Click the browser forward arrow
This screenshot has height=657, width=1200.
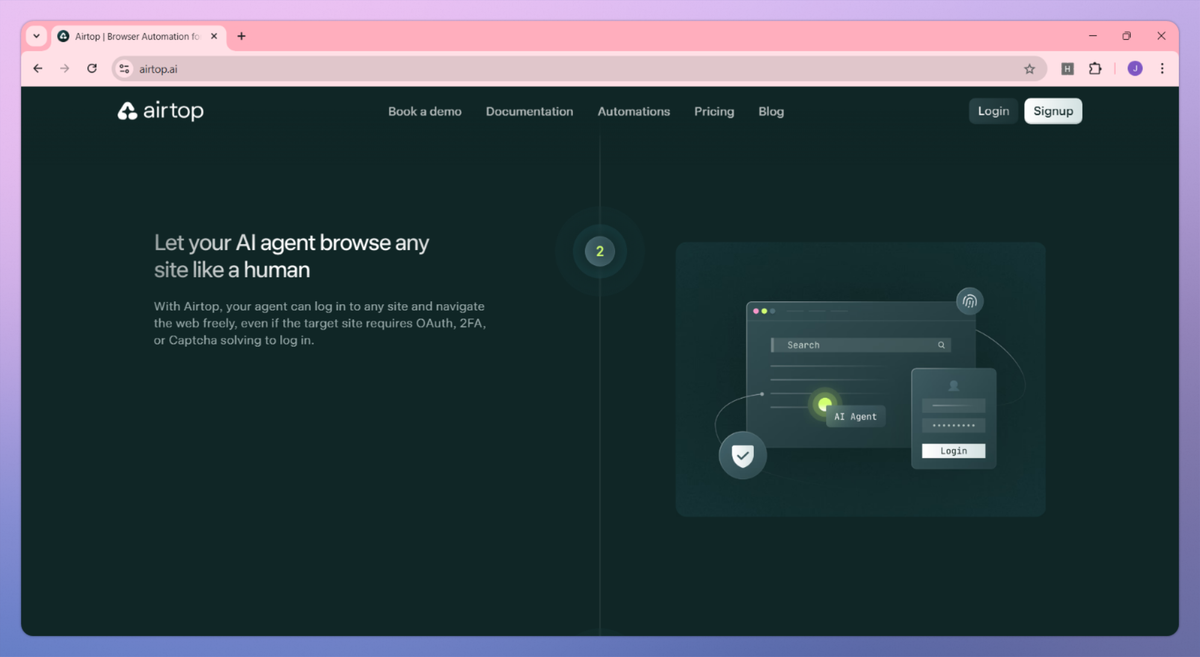coord(65,69)
